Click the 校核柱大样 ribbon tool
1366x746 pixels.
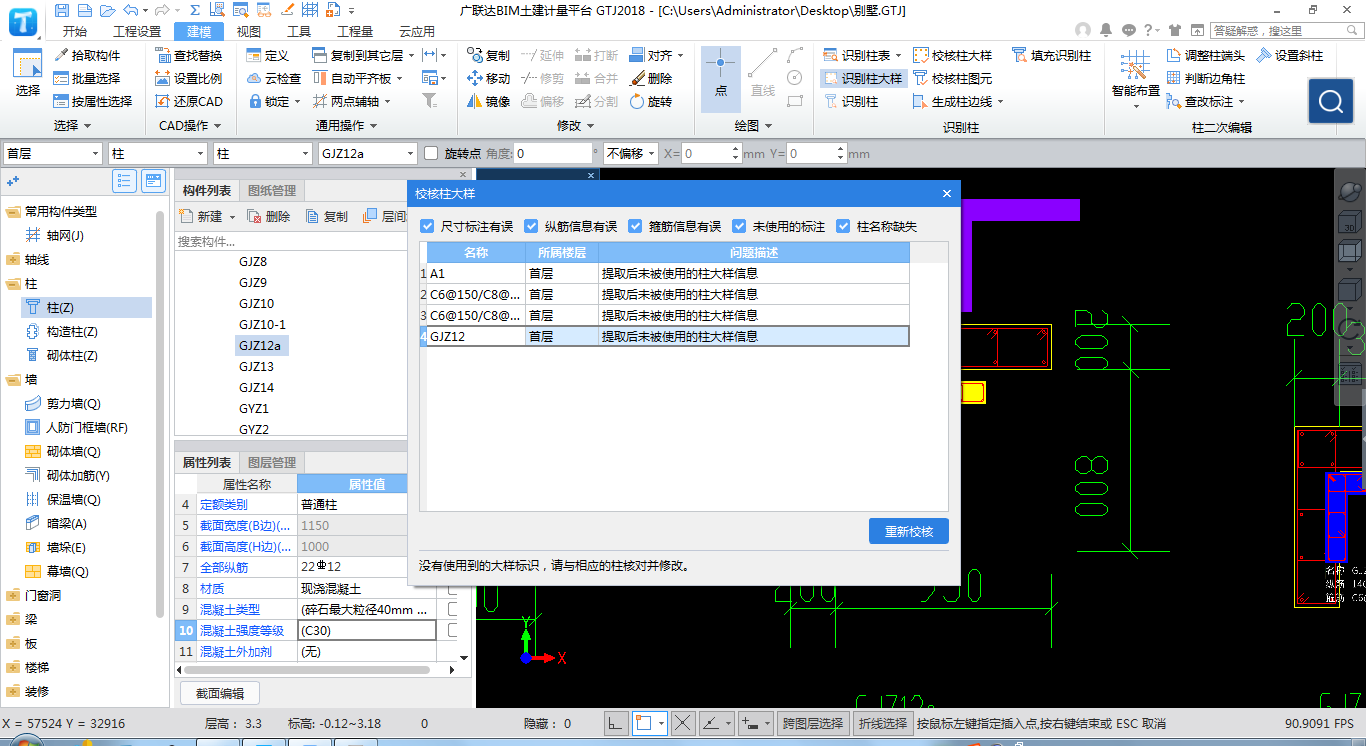(952, 55)
